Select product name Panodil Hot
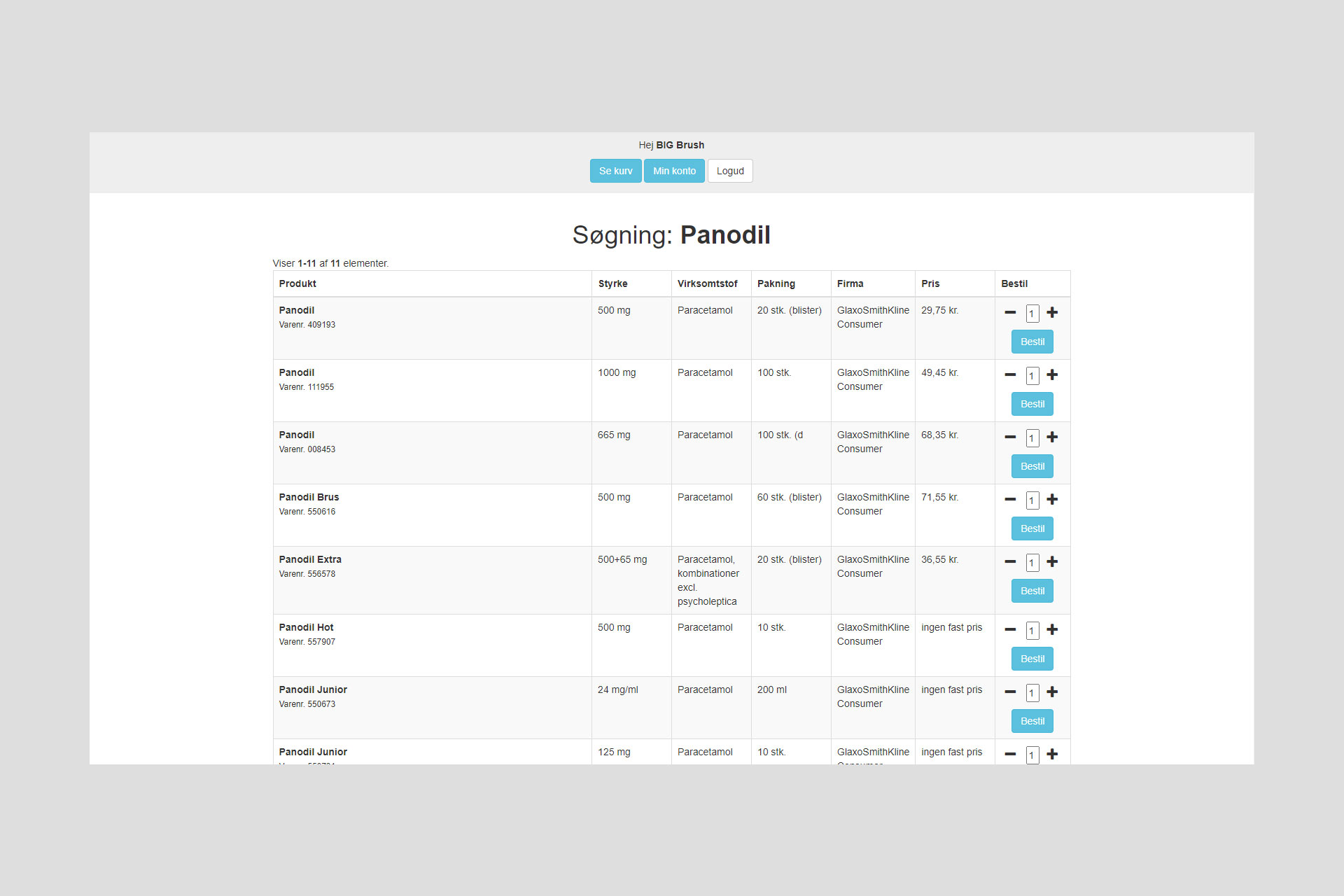Screen dimensions: 1344x896 pyautogui.click(x=306, y=627)
